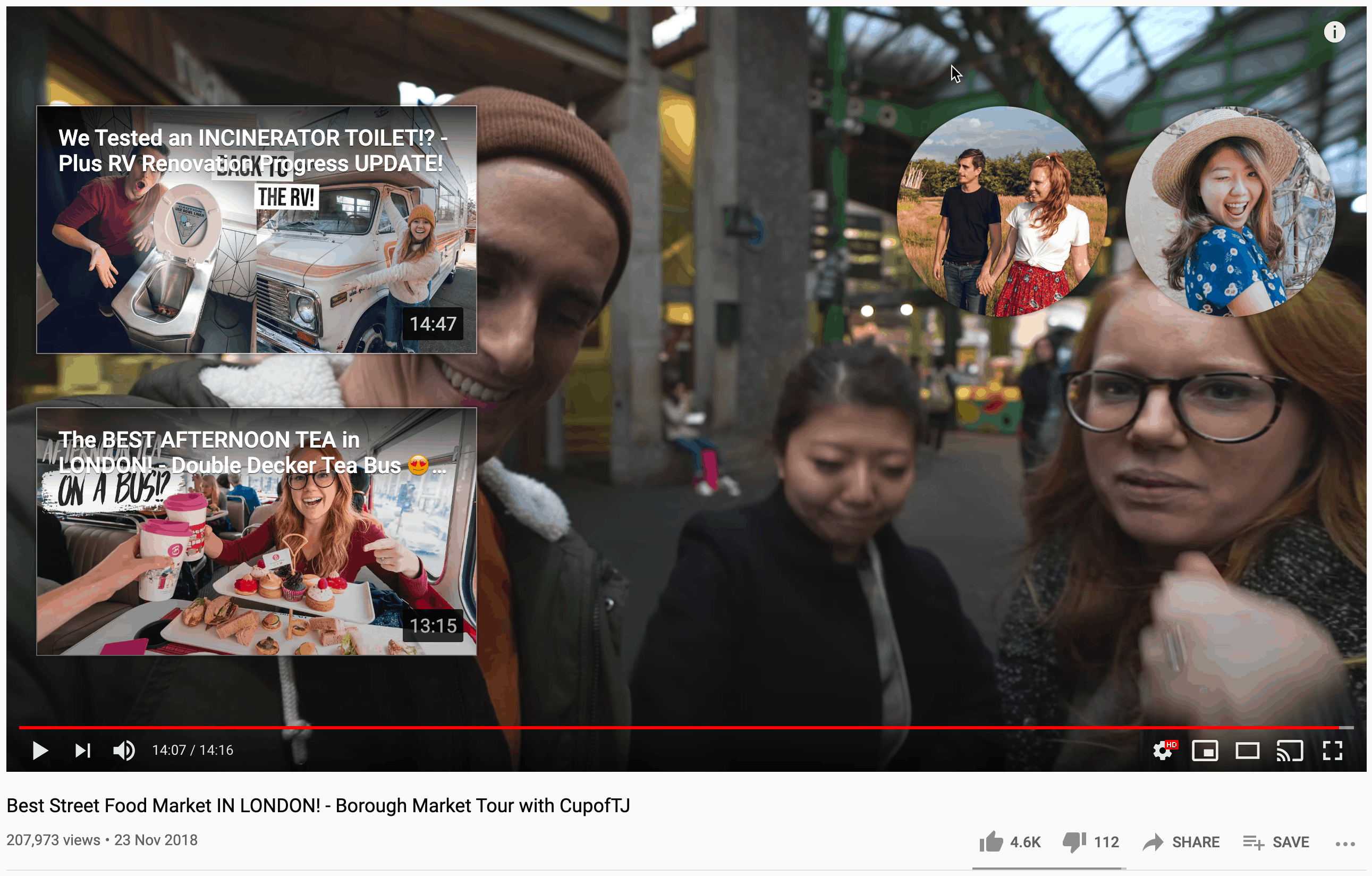Visit the straw-hat woman's channel avatar
Image resolution: width=1372 pixels, height=876 pixels.
1230,212
